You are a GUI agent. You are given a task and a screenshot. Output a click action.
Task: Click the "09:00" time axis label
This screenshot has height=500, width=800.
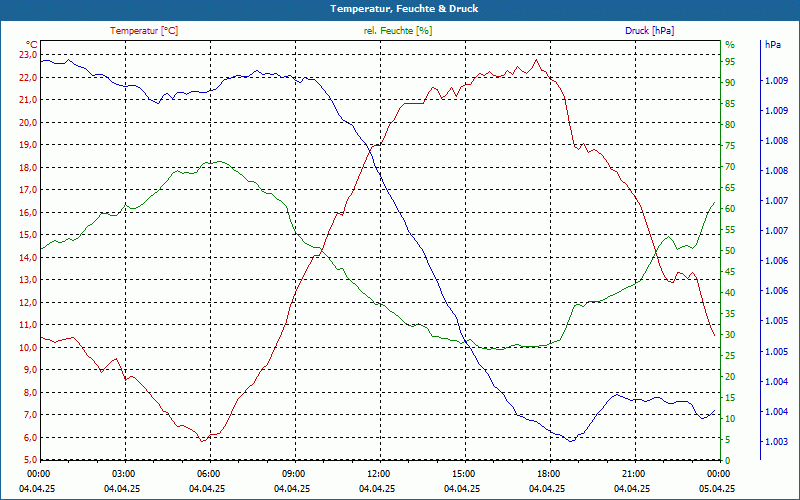[293, 474]
